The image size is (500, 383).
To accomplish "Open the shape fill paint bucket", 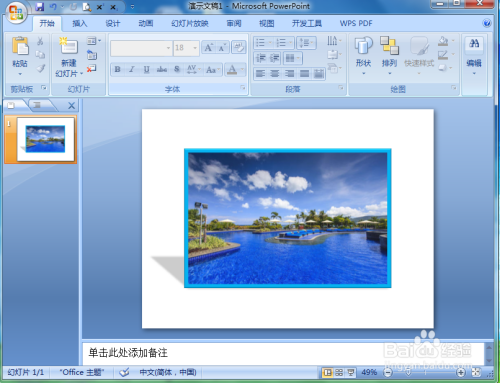I will [443, 41].
